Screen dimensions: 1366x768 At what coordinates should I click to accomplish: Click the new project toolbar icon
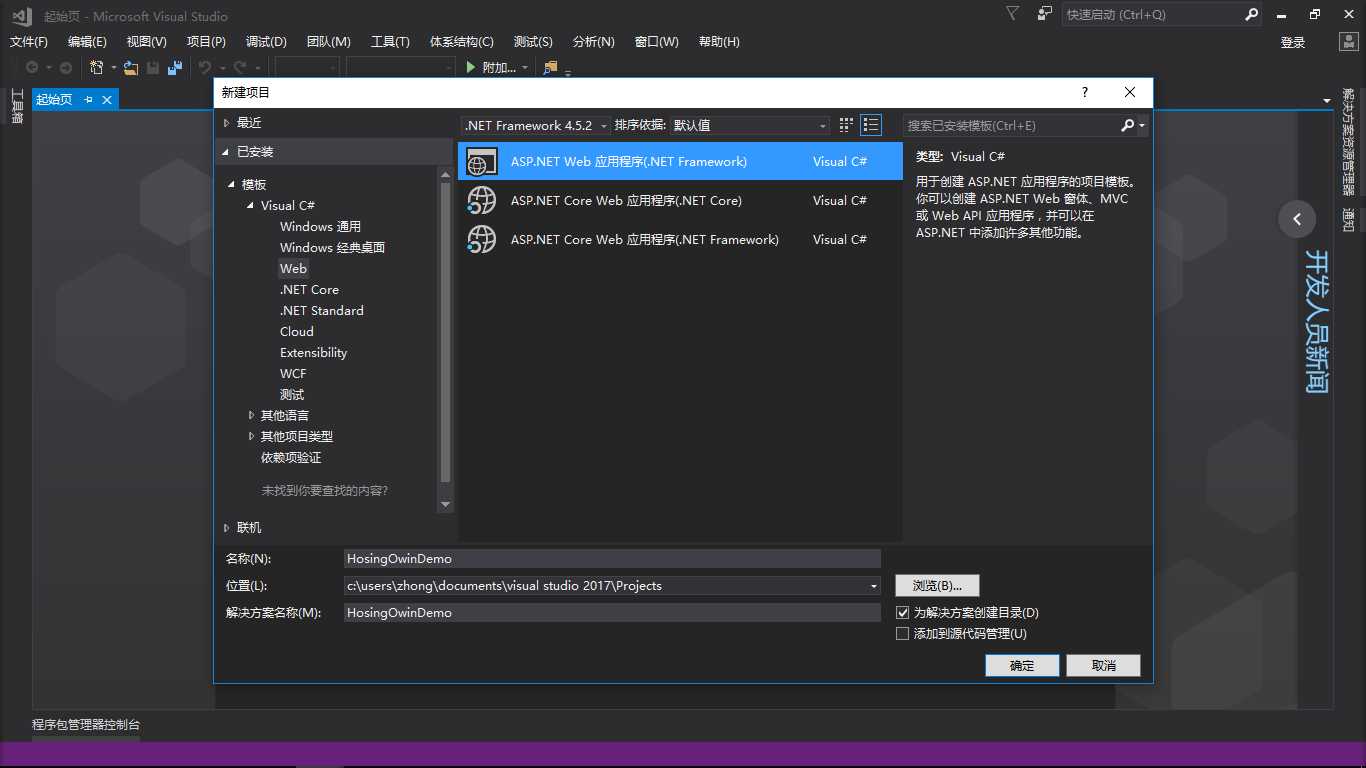click(97, 68)
